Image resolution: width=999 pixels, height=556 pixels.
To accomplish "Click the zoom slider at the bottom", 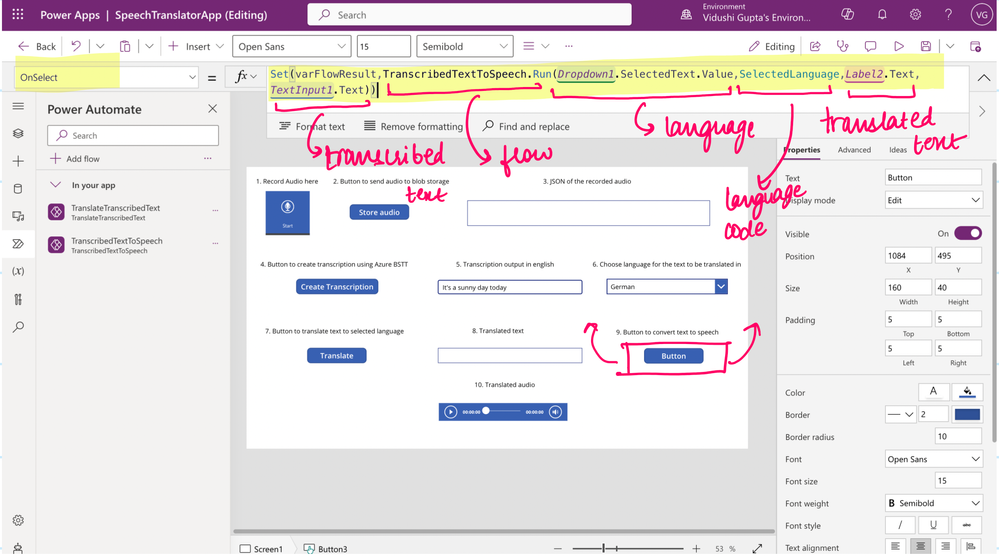I will coord(627,548).
